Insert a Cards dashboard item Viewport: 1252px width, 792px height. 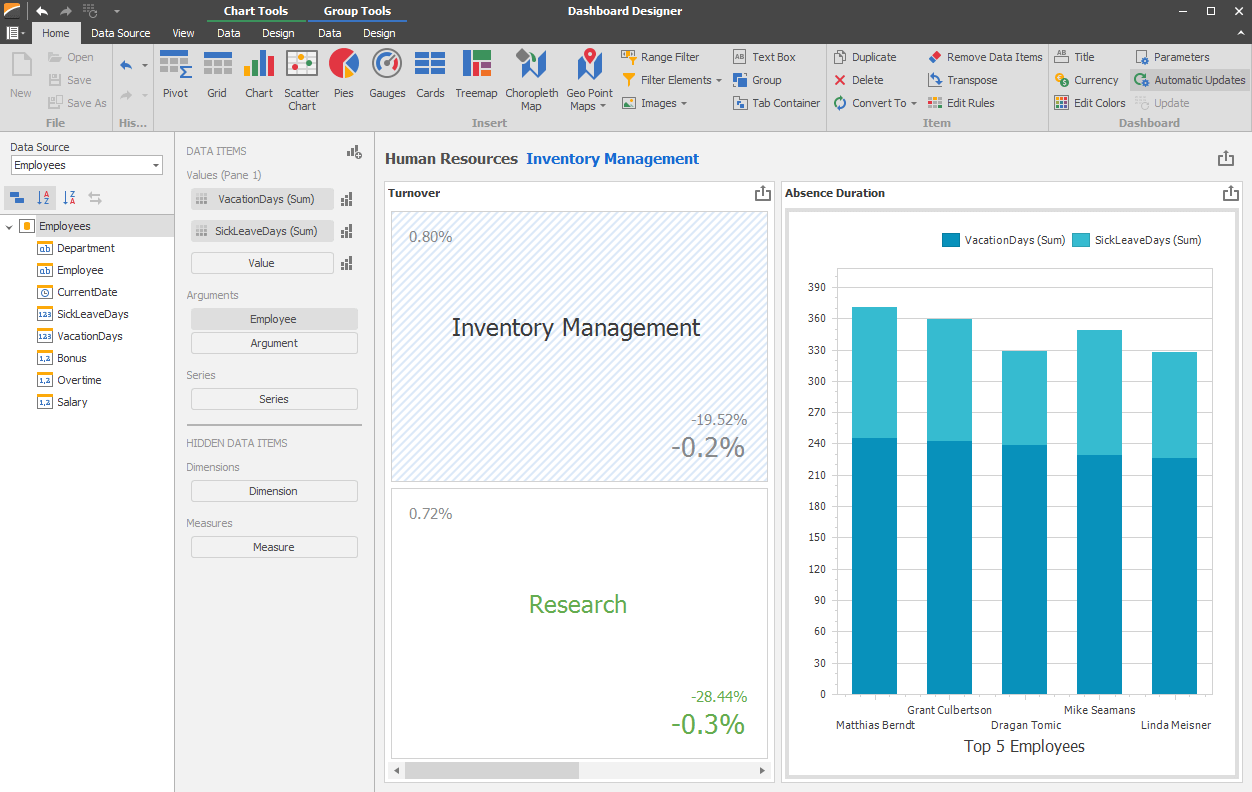[430, 80]
